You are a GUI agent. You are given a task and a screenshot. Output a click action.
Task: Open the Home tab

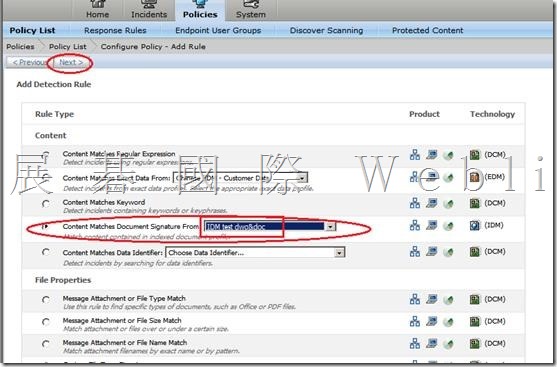[x=97, y=10]
